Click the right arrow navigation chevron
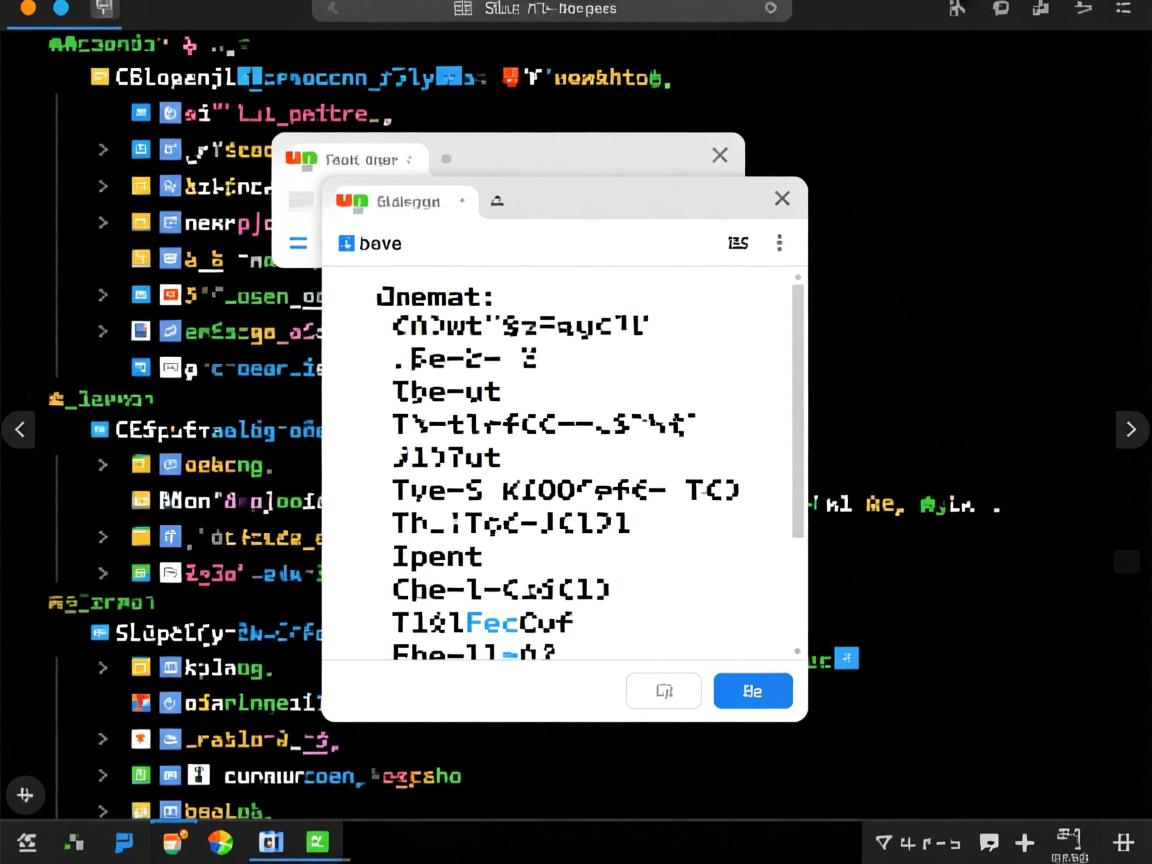The height and width of the screenshot is (864, 1152). tap(1131, 429)
